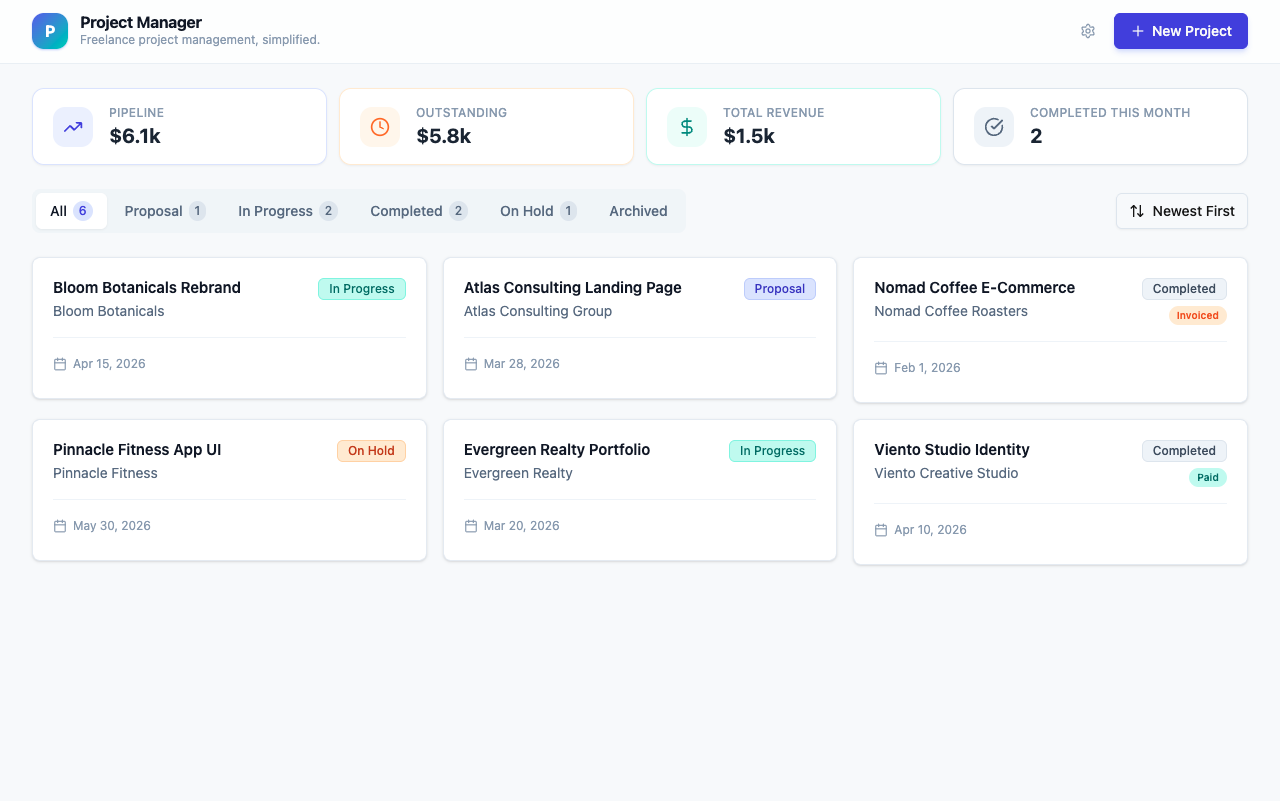The width and height of the screenshot is (1280, 801).
Task: Click the Atlas Consulting Group client name
Action: (x=538, y=311)
